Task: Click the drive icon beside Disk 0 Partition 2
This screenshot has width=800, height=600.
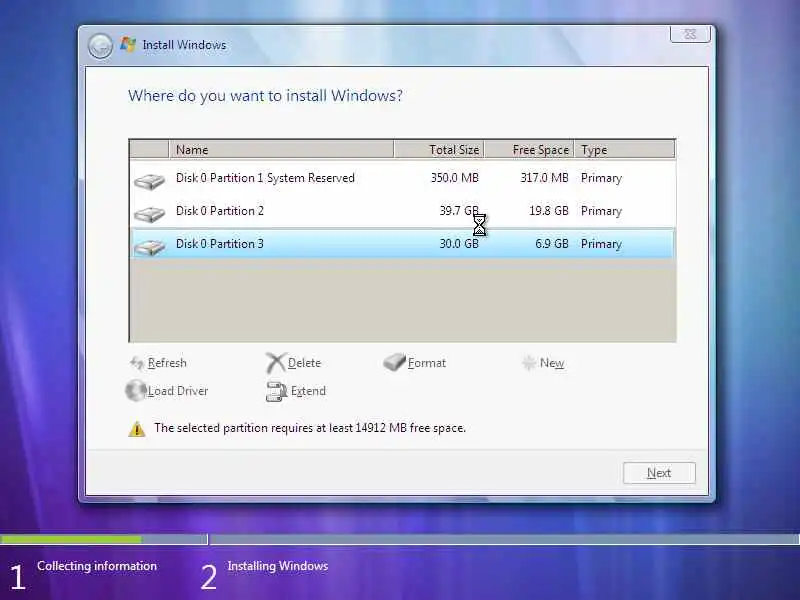Action: (149, 213)
